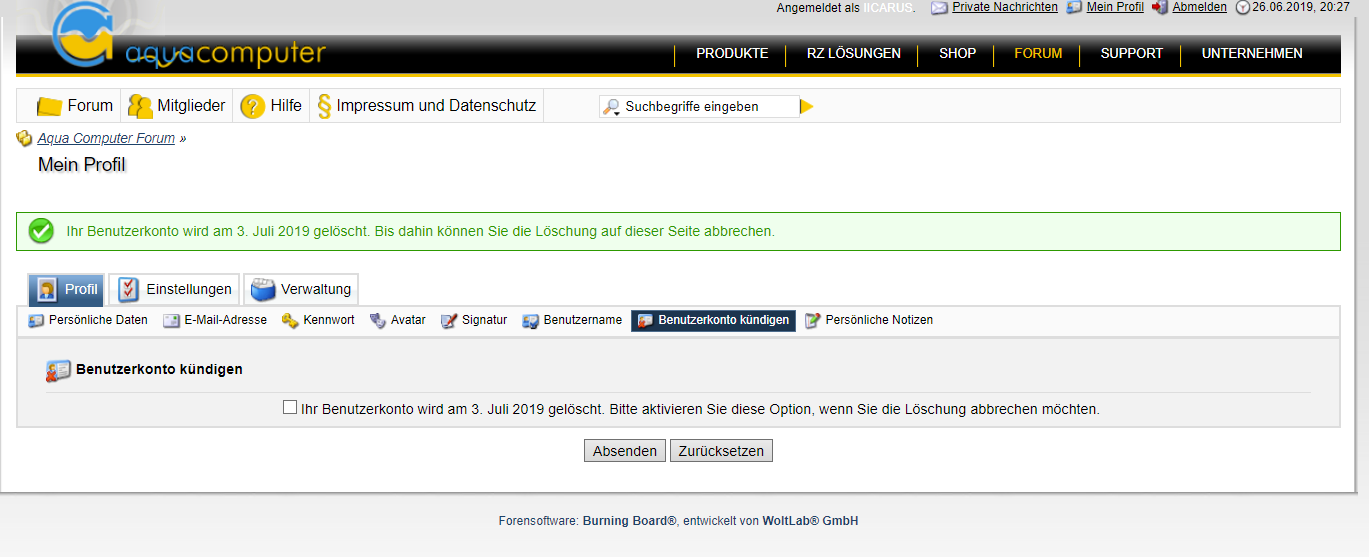Click the Mein Profil card icon in header
The image size is (1369, 557).
coord(1074,7)
